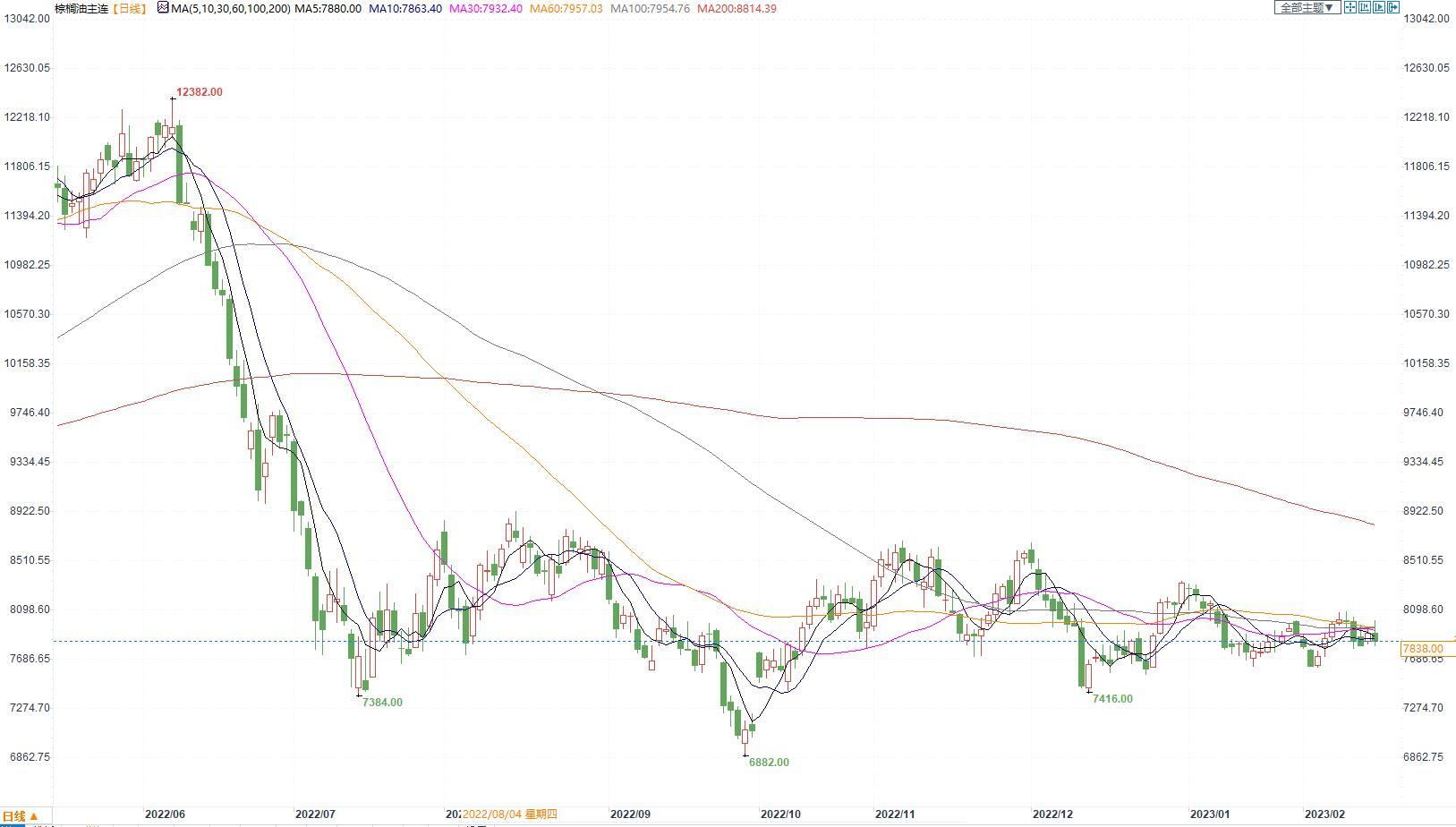1456x827 pixels.
Task: Click the 2022/08/04 星期四 date label
Action: point(510,814)
